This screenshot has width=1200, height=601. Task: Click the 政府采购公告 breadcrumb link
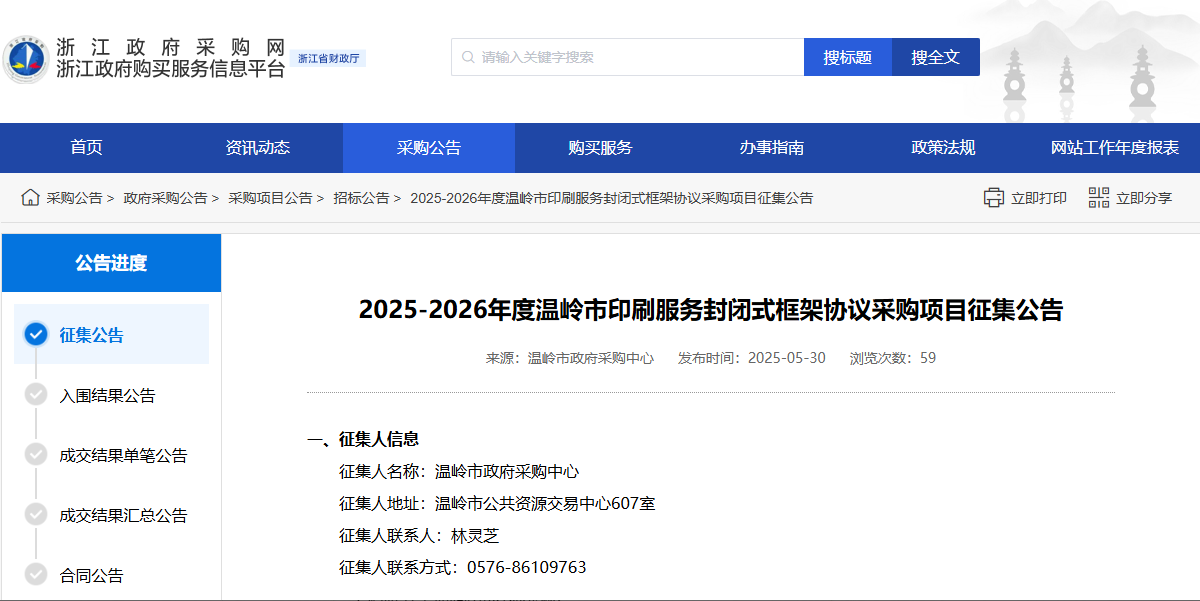click(x=165, y=198)
